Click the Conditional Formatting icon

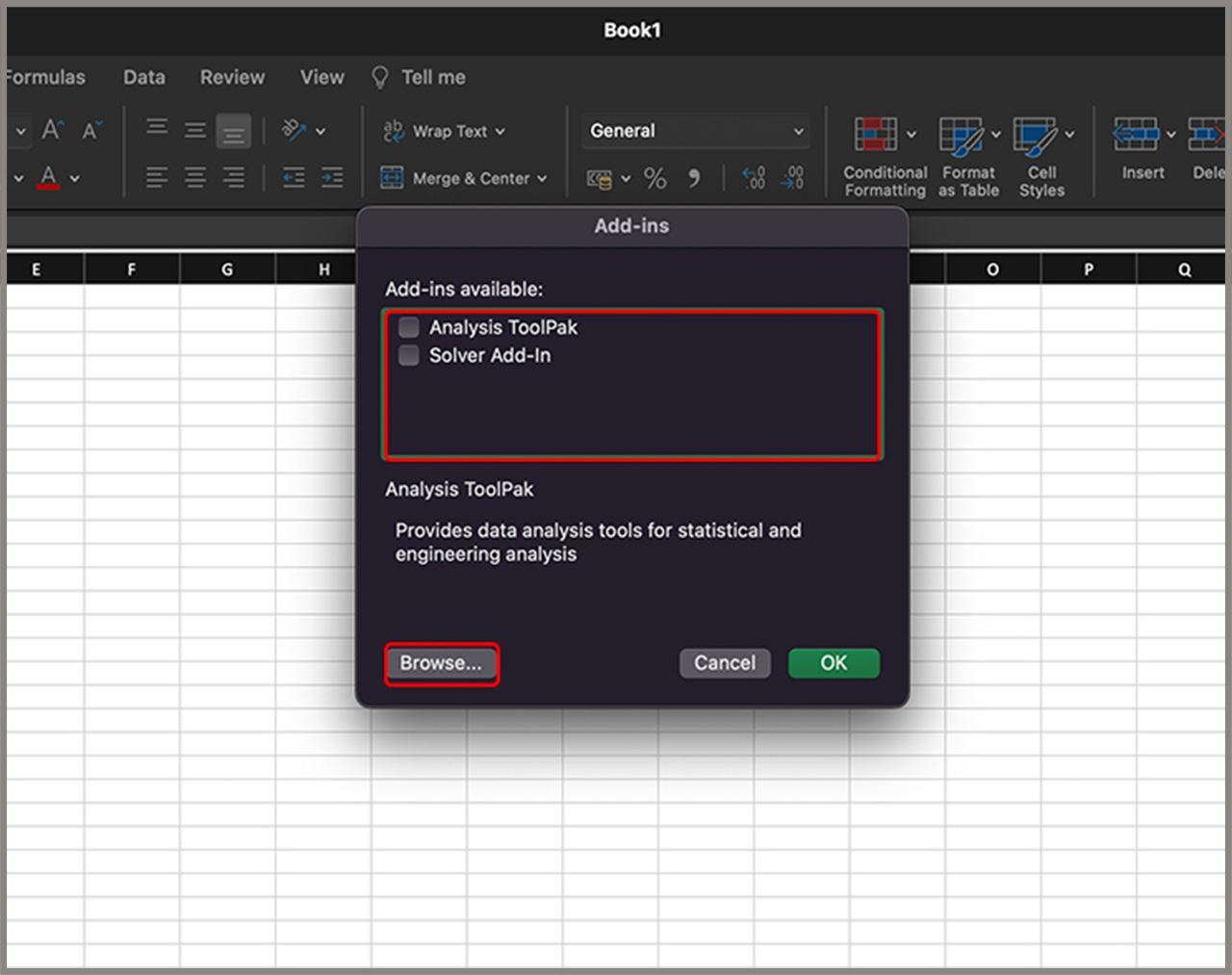pos(876,134)
